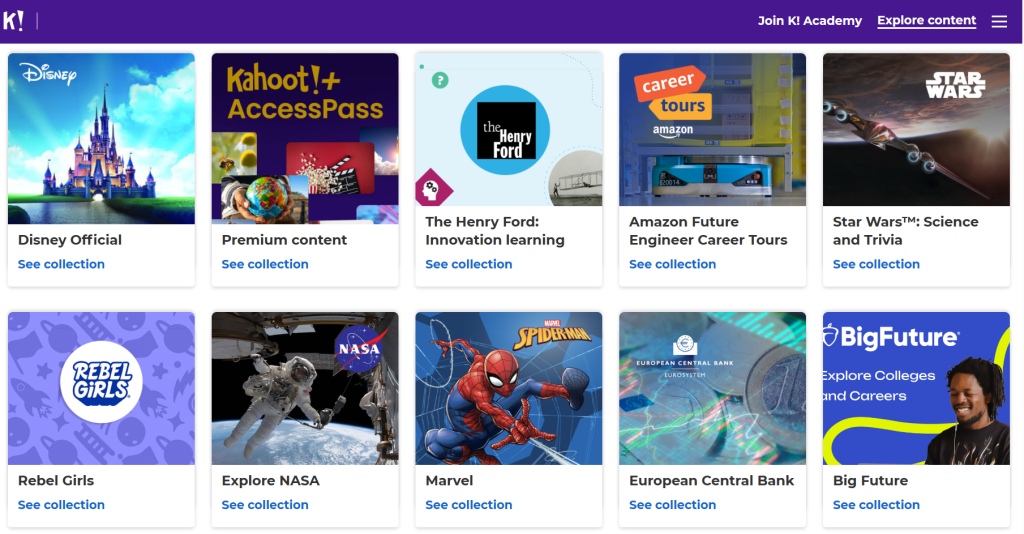
Task: Open the Disney Official castle thumbnail
Action: pyautogui.click(x=101, y=138)
